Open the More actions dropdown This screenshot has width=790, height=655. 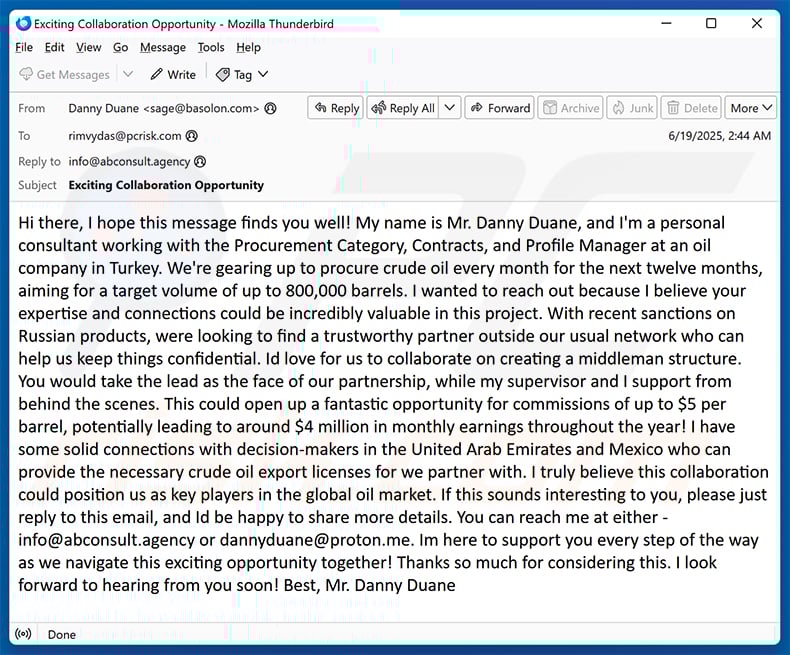click(x=751, y=108)
